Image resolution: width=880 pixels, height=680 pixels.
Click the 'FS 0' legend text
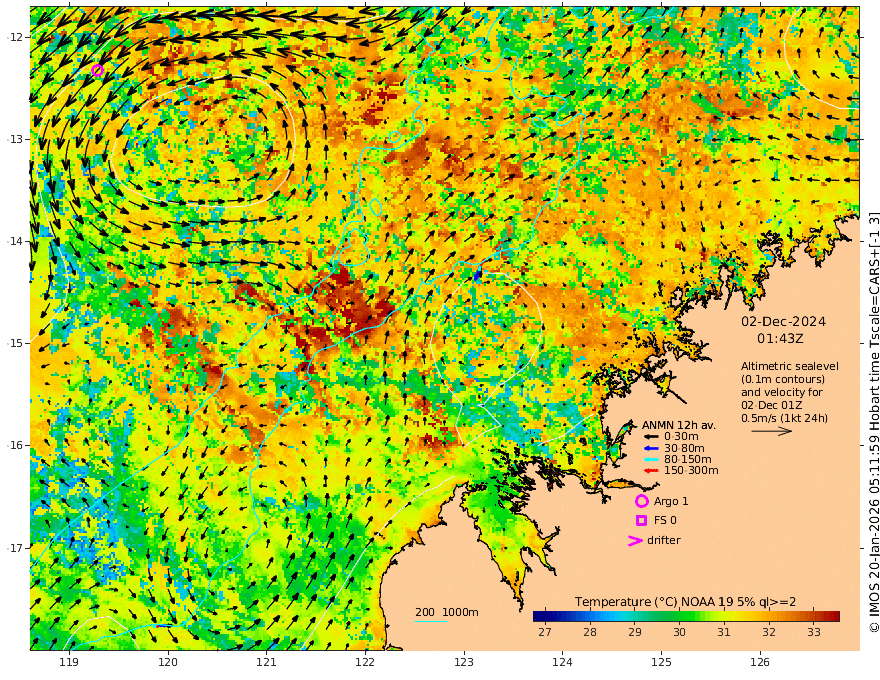665,521
